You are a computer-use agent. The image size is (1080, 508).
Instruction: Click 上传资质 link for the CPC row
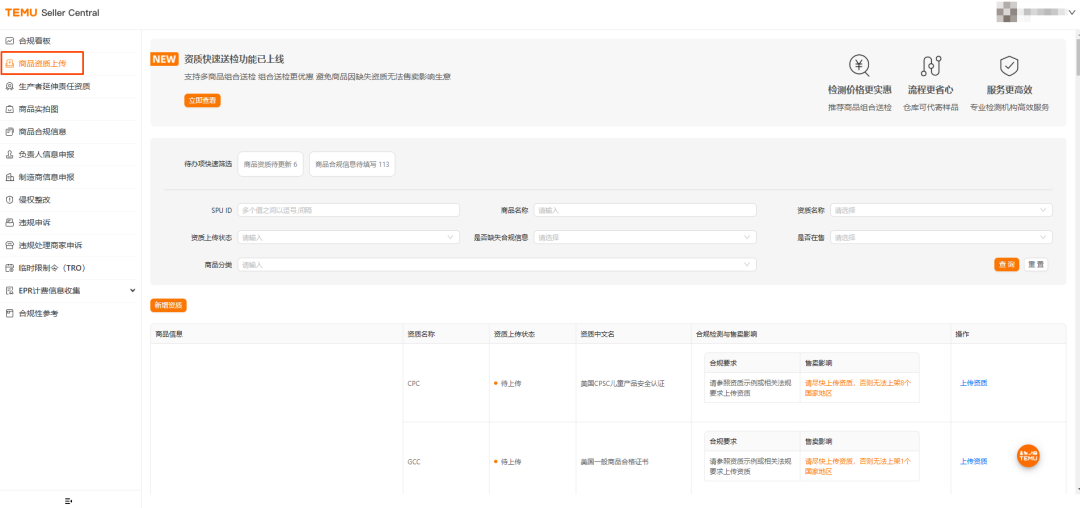pyautogui.click(x=973, y=383)
